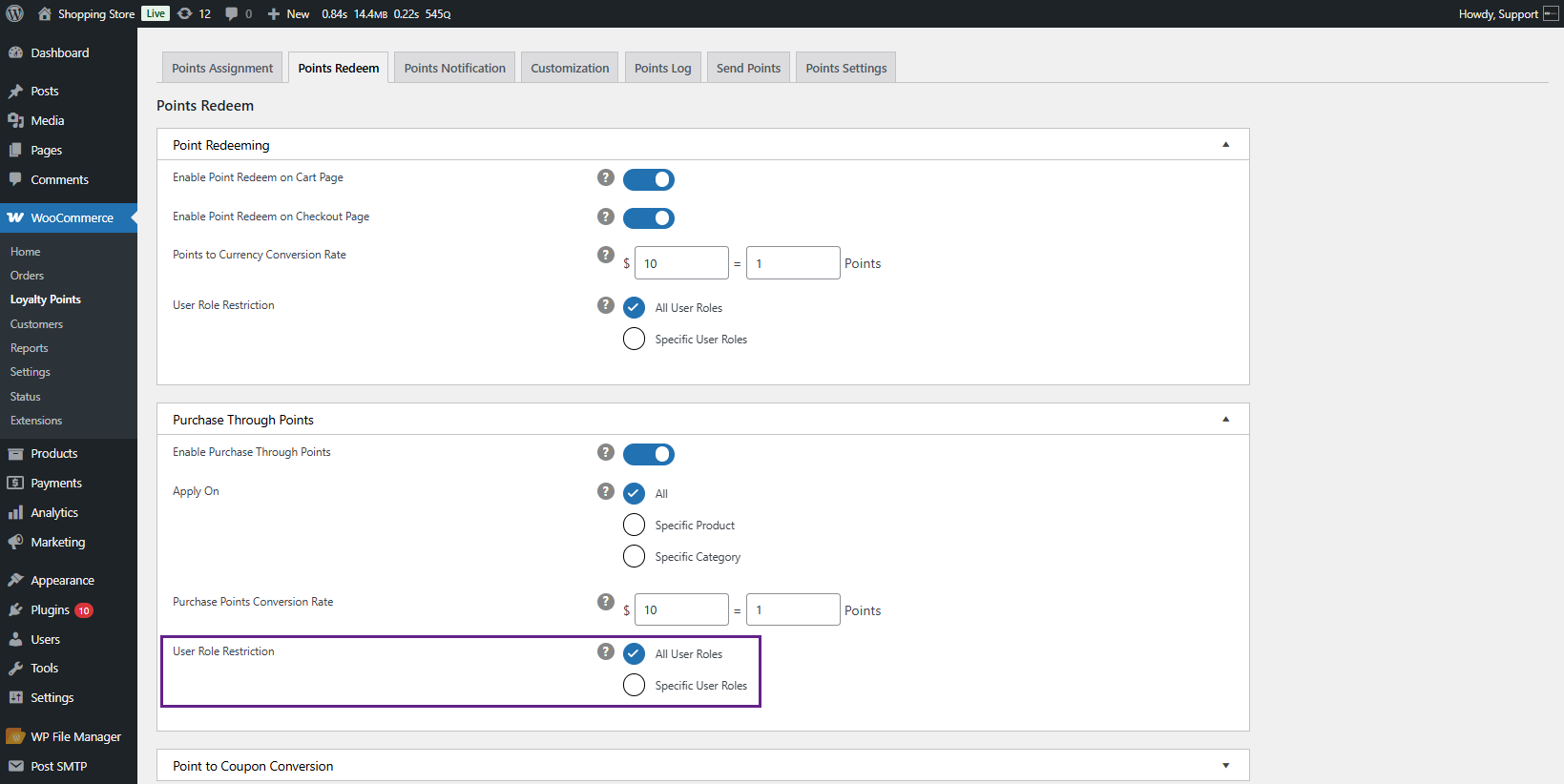Click the user avatar beside Howdy, Support
The image size is (1564, 784).
1551,13
